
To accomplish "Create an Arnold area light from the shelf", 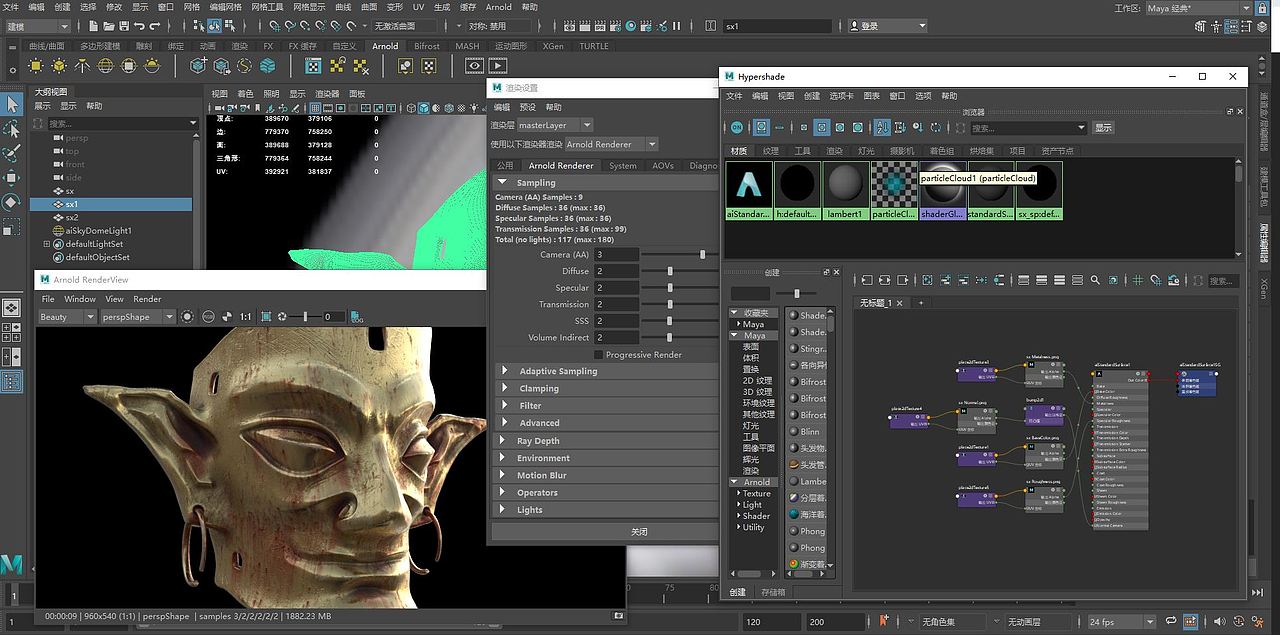I will [35, 66].
